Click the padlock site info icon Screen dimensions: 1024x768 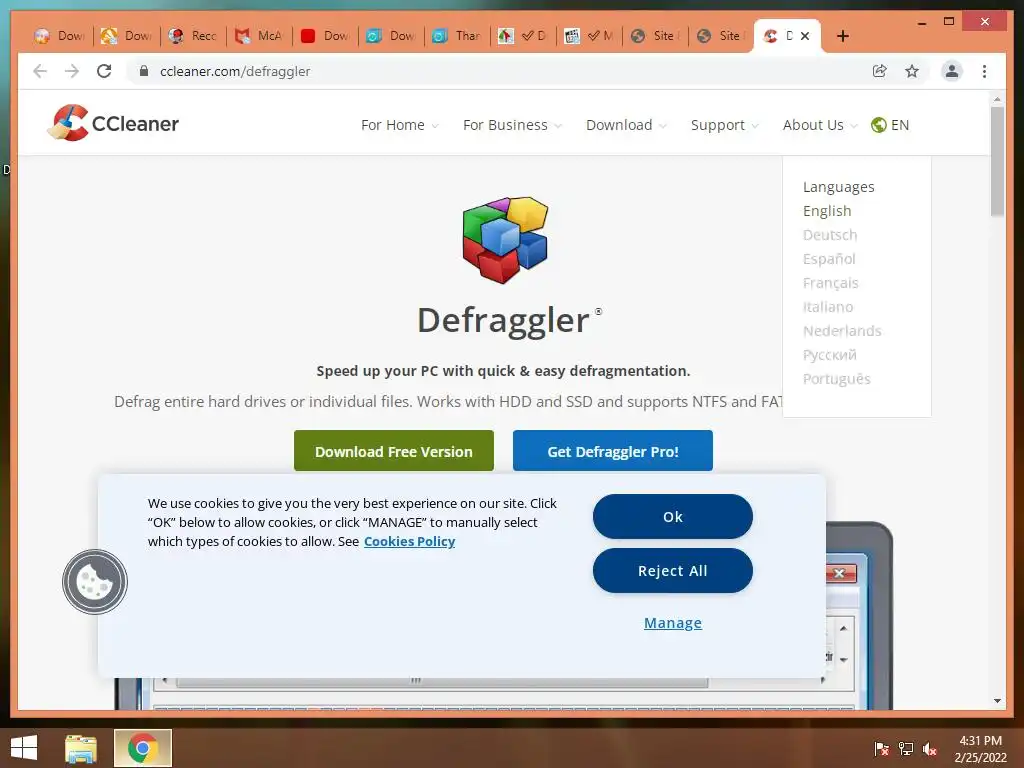[x=144, y=71]
